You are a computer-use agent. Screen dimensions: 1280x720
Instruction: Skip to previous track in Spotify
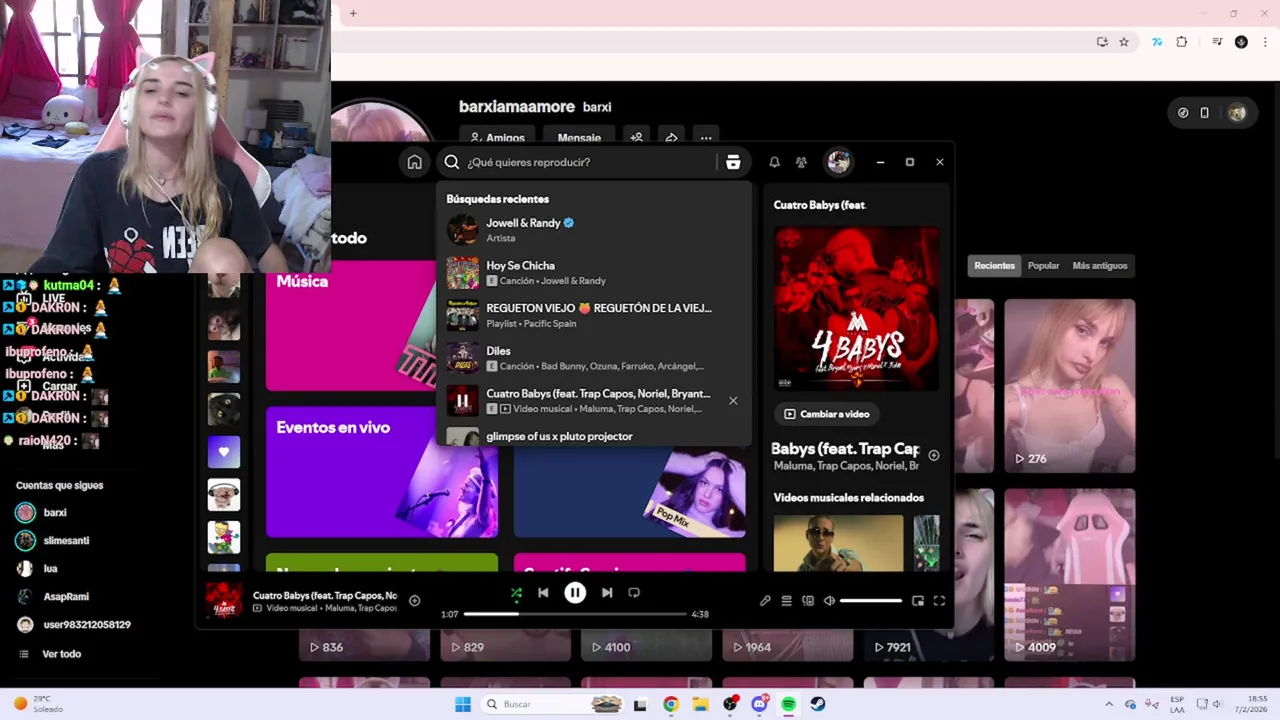[x=543, y=593]
